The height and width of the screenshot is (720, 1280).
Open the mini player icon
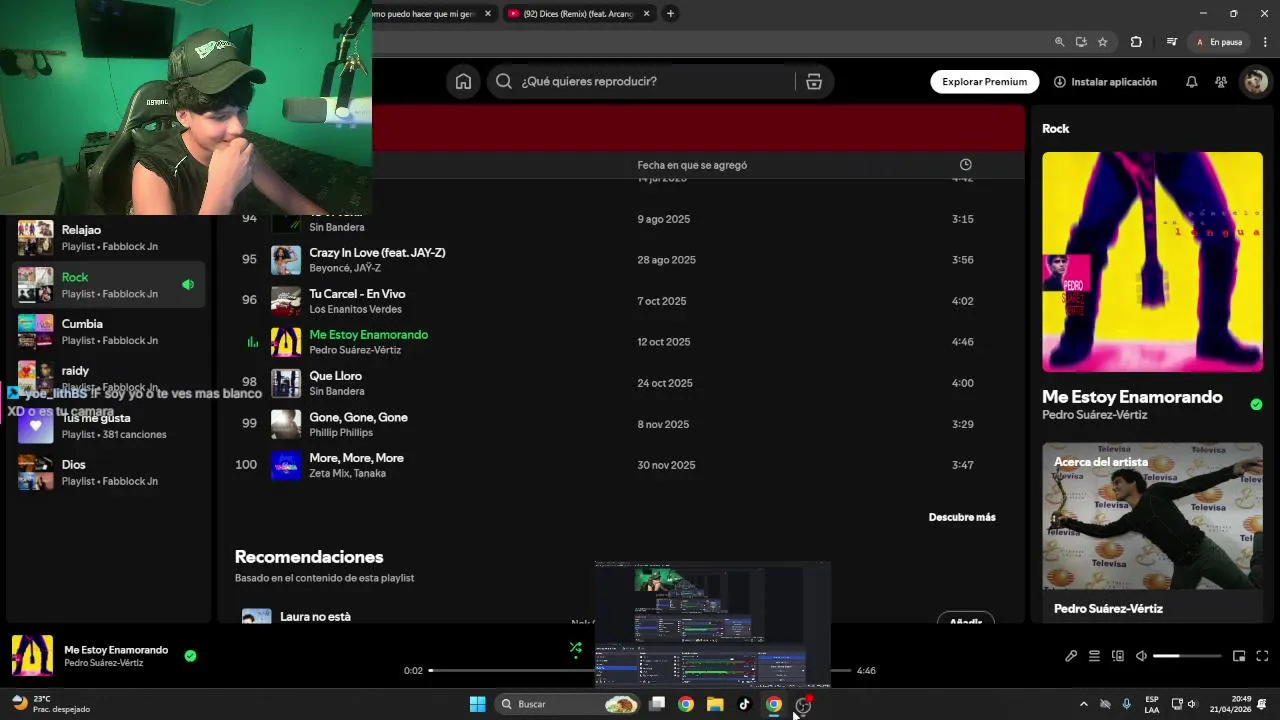1239,656
